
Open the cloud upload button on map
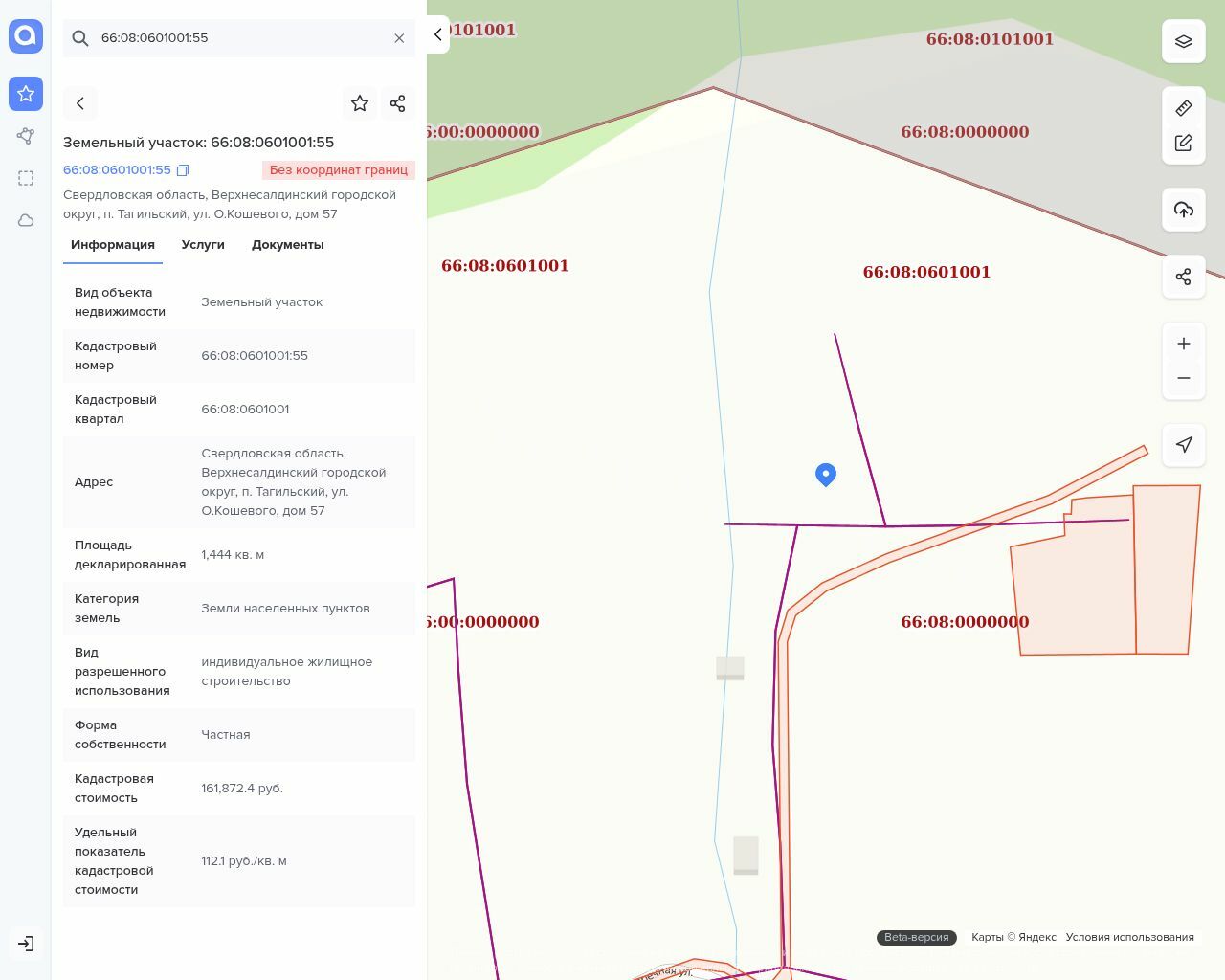point(1184,210)
